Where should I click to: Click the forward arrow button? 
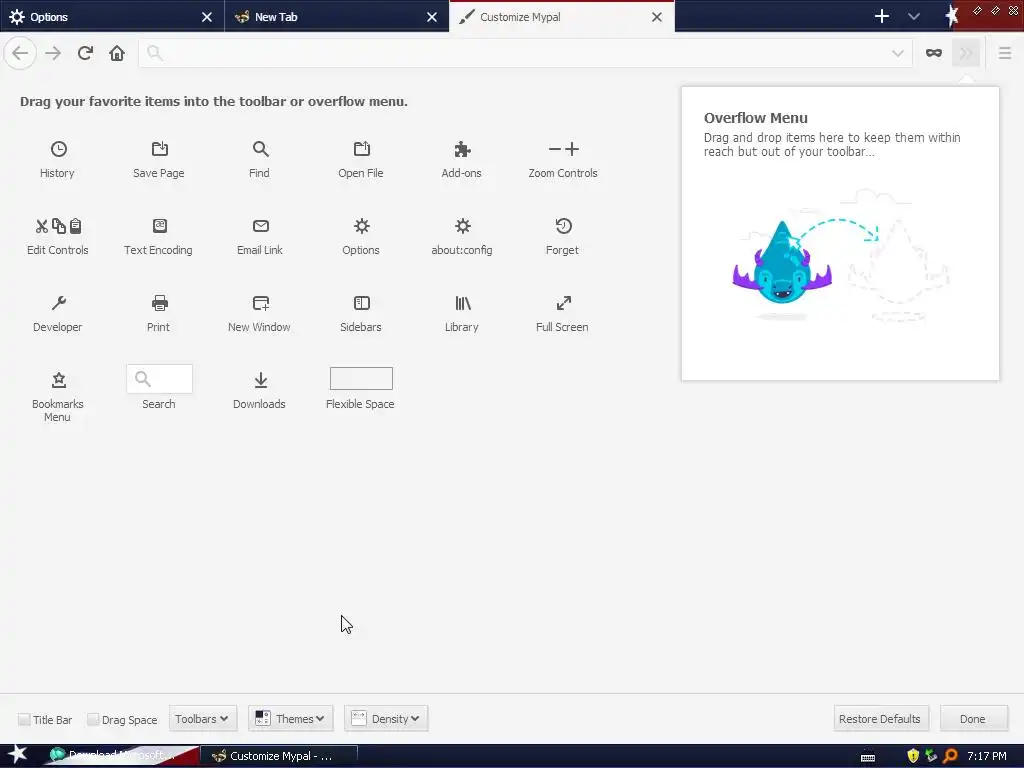(x=53, y=53)
